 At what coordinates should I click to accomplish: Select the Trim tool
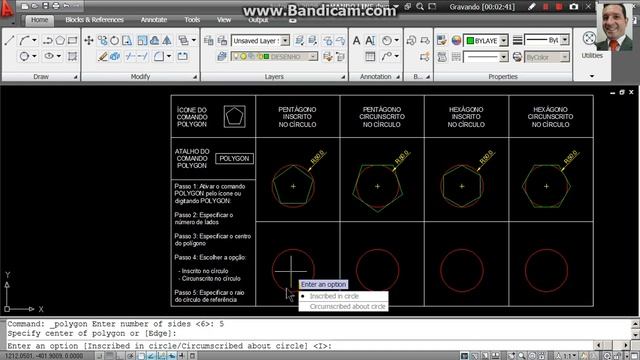click(x=130, y=56)
